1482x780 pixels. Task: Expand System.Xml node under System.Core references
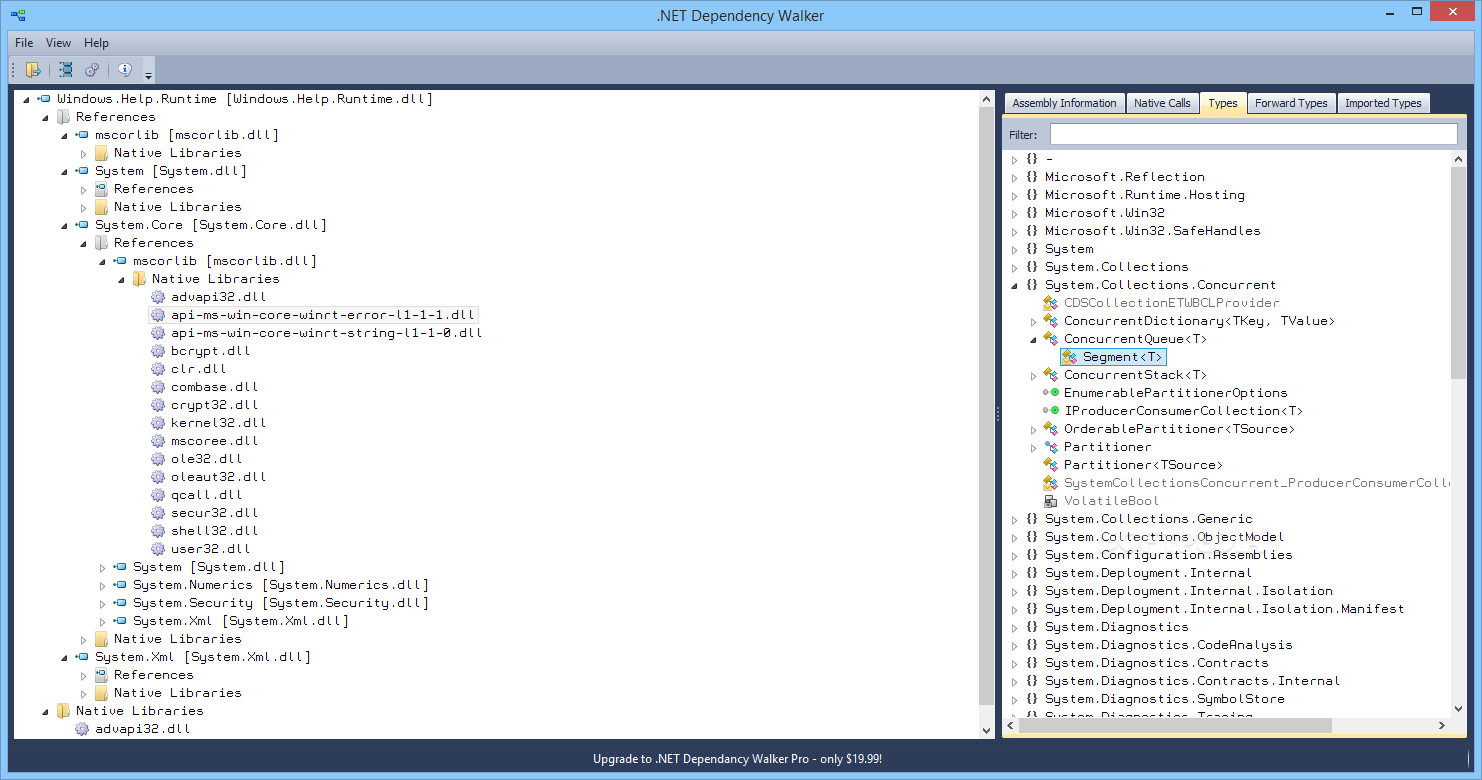click(x=102, y=621)
